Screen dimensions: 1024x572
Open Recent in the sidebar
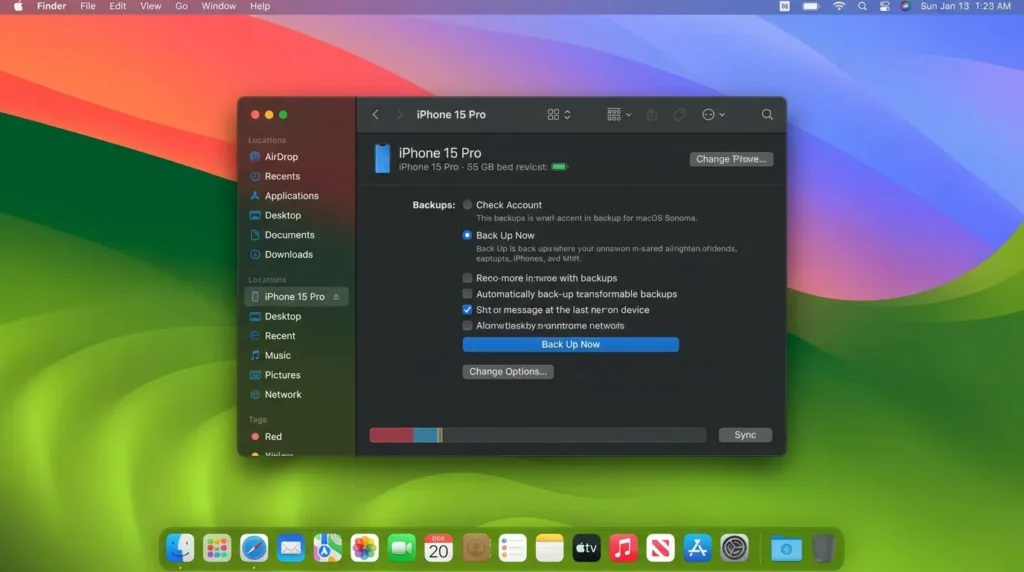click(x=280, y=336)
